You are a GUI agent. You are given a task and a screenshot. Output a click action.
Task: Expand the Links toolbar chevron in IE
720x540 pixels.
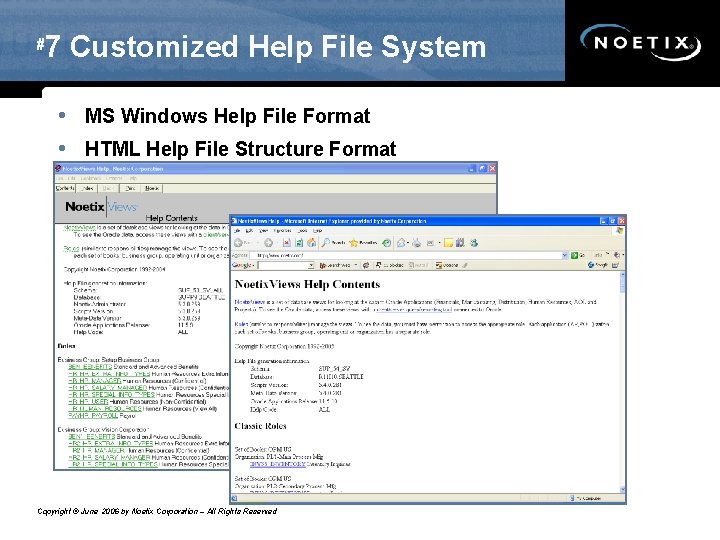pyautogui.click(x=608, y=254)
